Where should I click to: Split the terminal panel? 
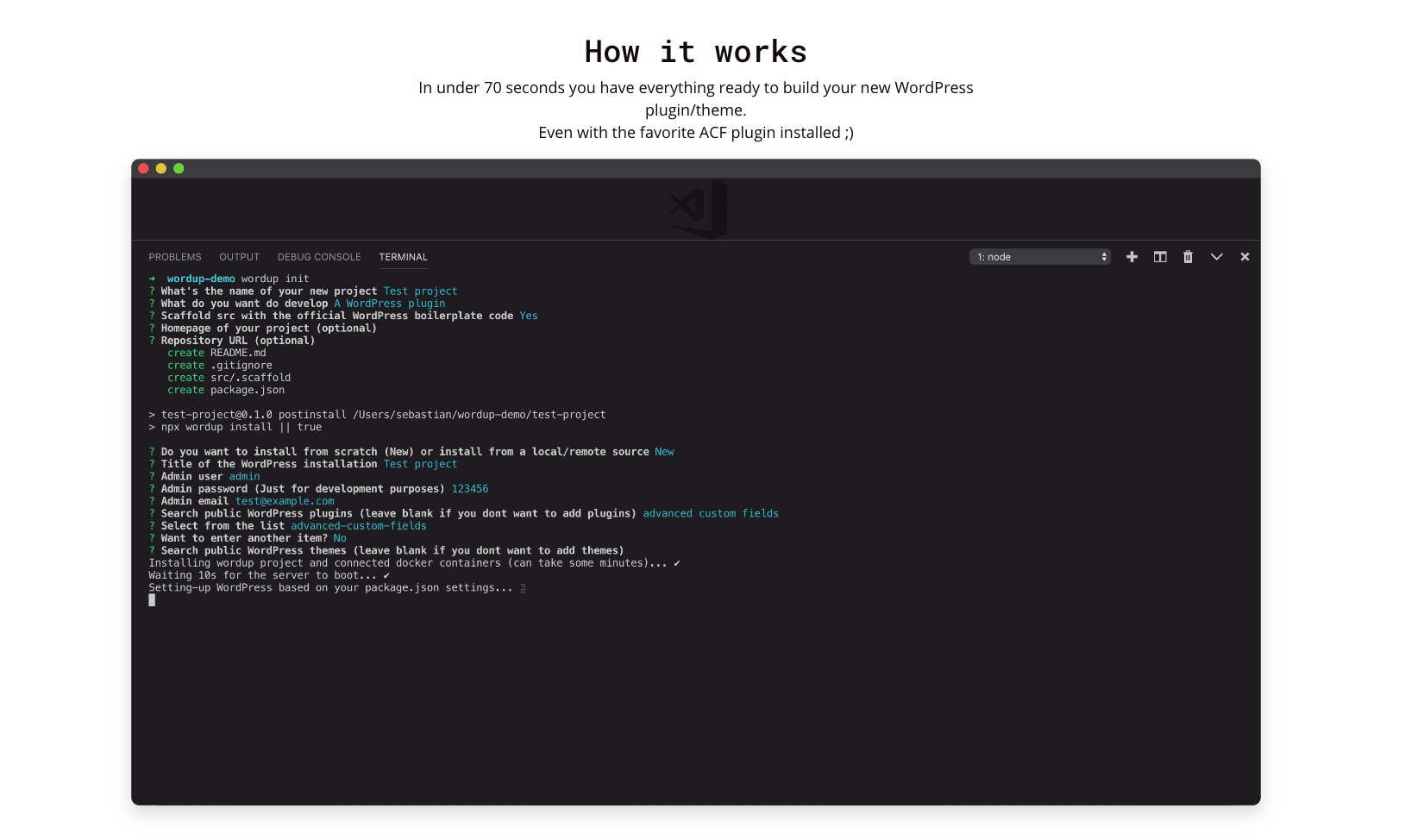(1160, 257)
